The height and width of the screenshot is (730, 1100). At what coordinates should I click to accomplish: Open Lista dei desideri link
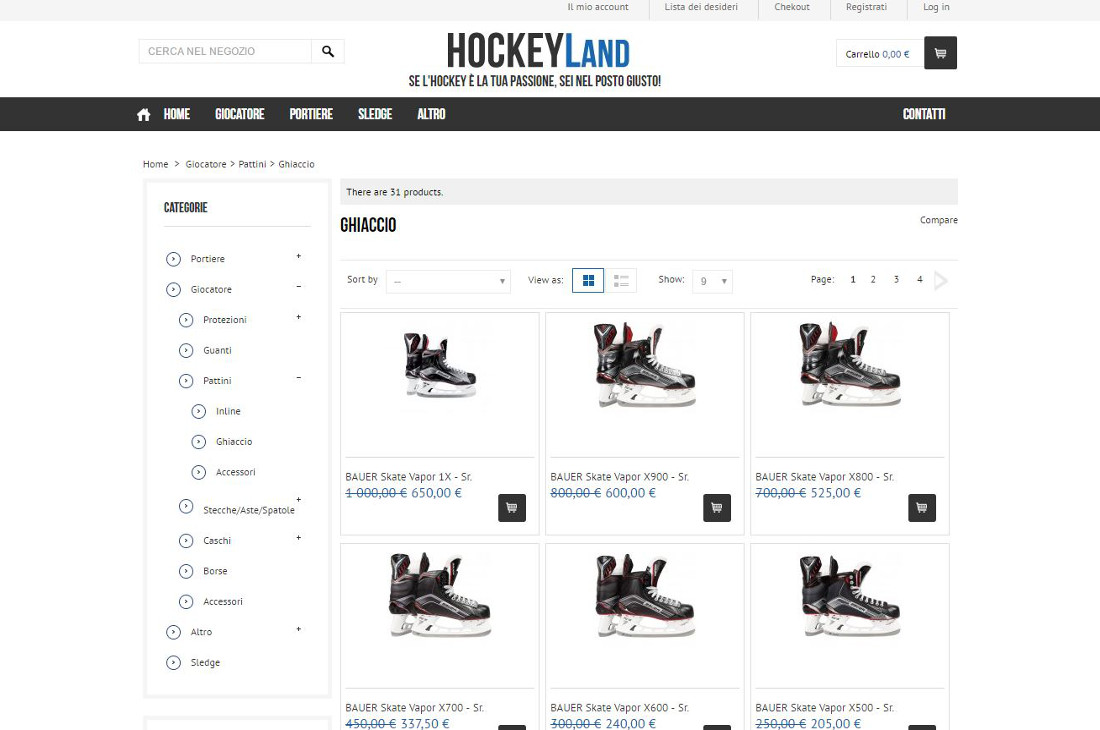pyautogui.click(x=701, y=7)
